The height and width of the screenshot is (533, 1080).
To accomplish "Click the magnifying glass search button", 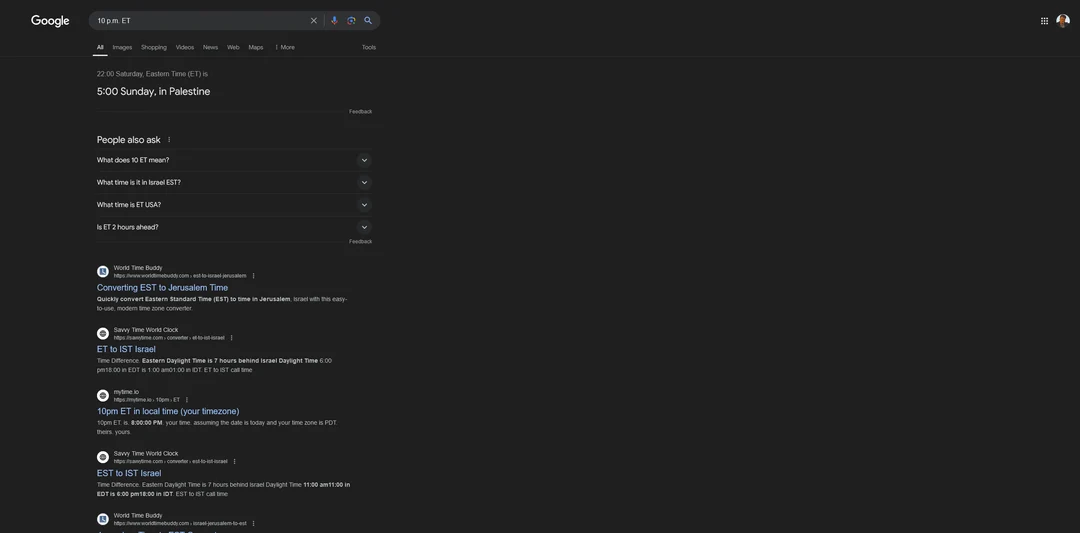I will coord(368,21).
